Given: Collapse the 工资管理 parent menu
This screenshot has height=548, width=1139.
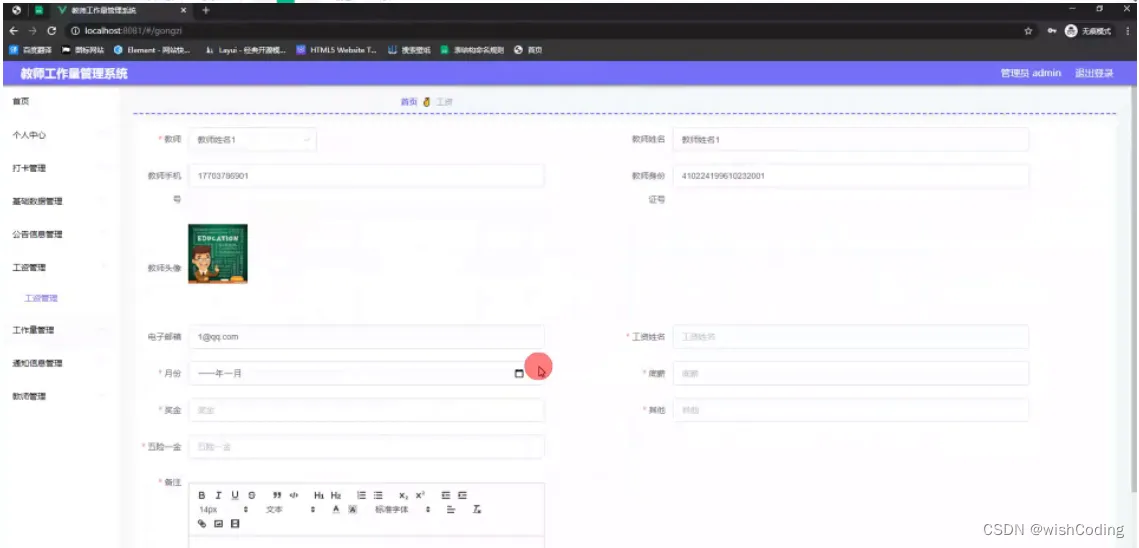Looking at the screenshot, I should coord(60,267).
